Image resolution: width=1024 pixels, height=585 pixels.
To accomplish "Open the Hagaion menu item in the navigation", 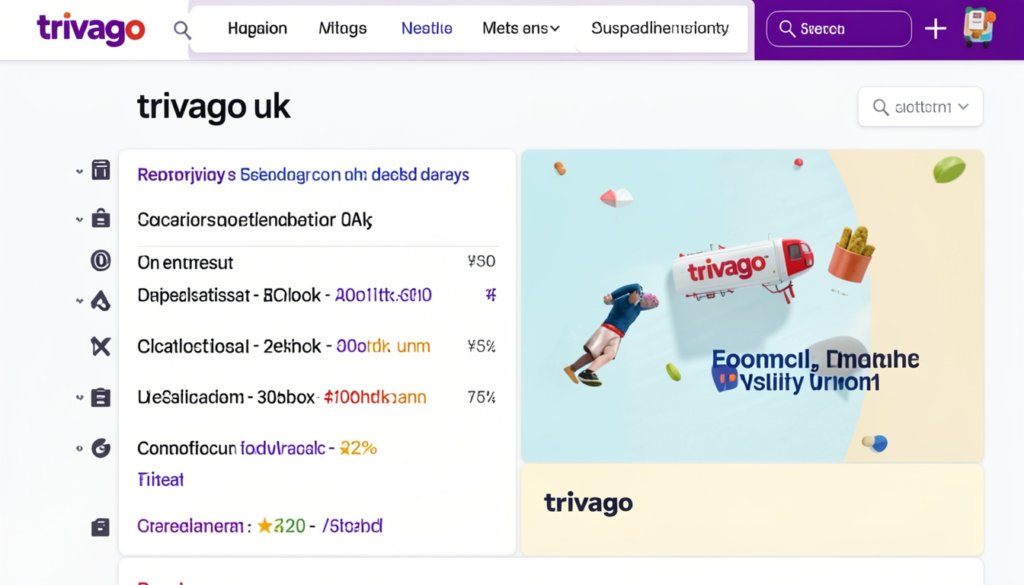I will coord(257,29).
